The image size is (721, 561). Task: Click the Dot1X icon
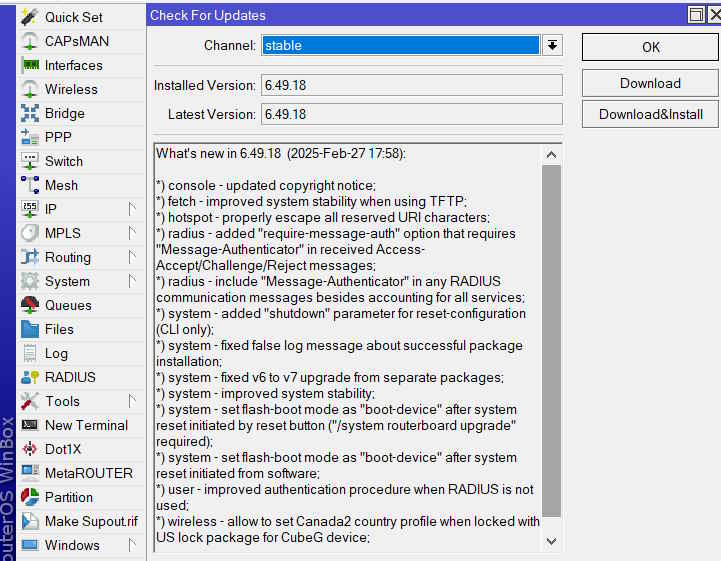tap(29, 449)
